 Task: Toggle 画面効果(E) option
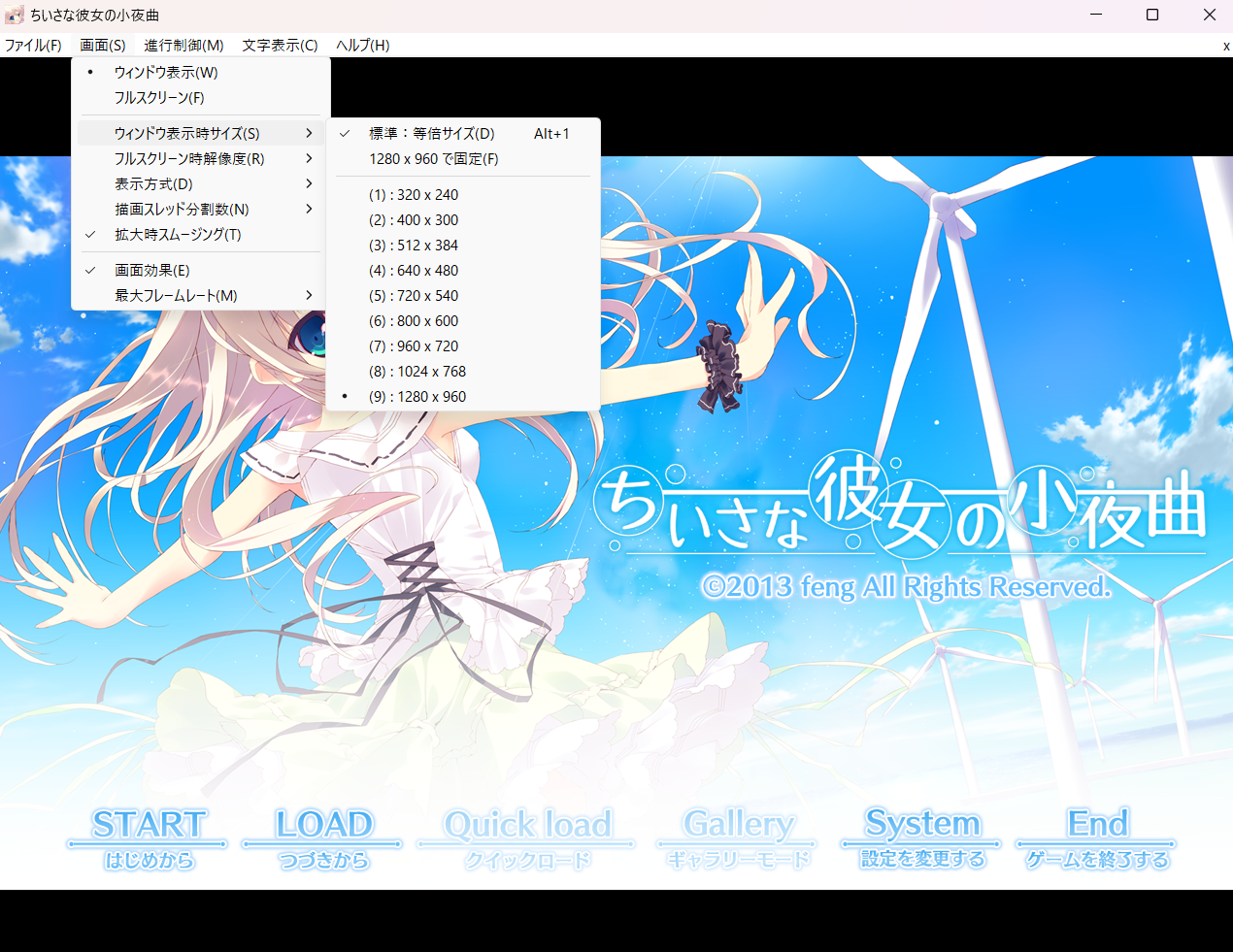pos(201,270)
